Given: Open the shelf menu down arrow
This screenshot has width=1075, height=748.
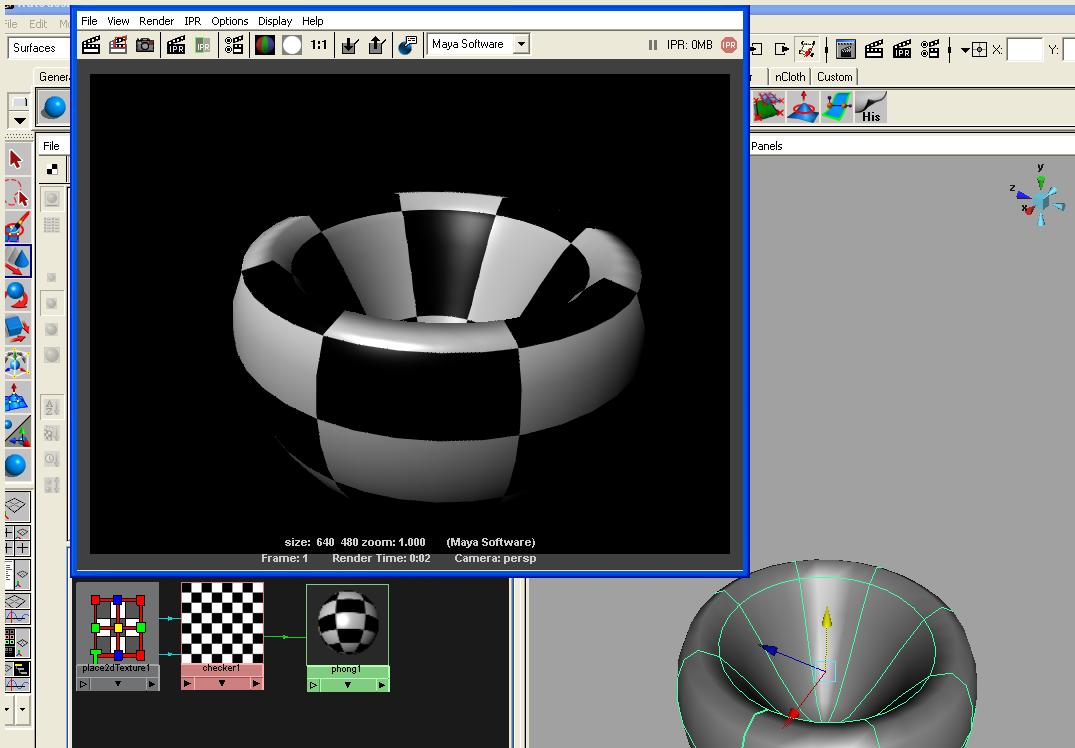Looking at the screenshot, I should tap(19, 121).
